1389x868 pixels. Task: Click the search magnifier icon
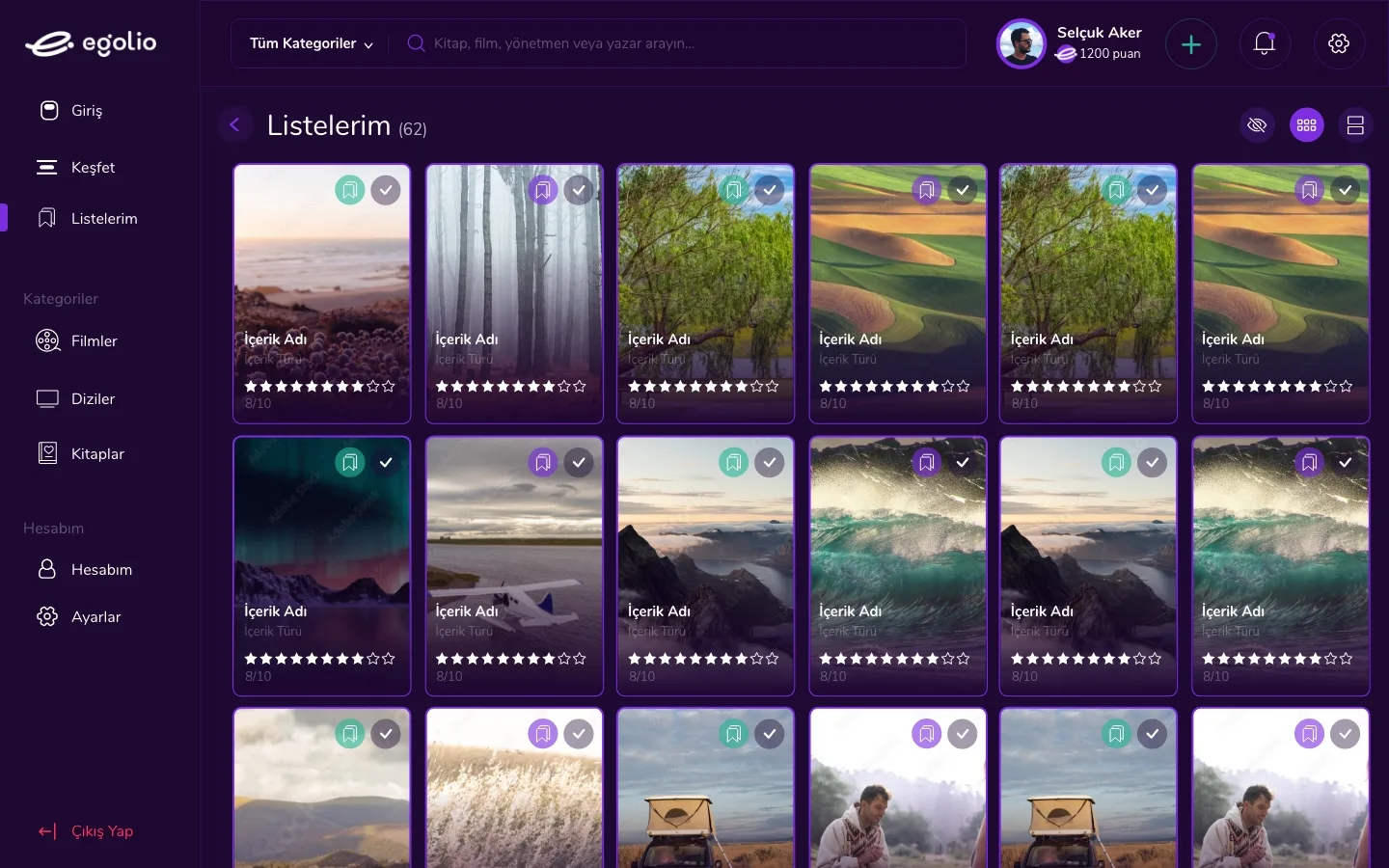point(416,43)
